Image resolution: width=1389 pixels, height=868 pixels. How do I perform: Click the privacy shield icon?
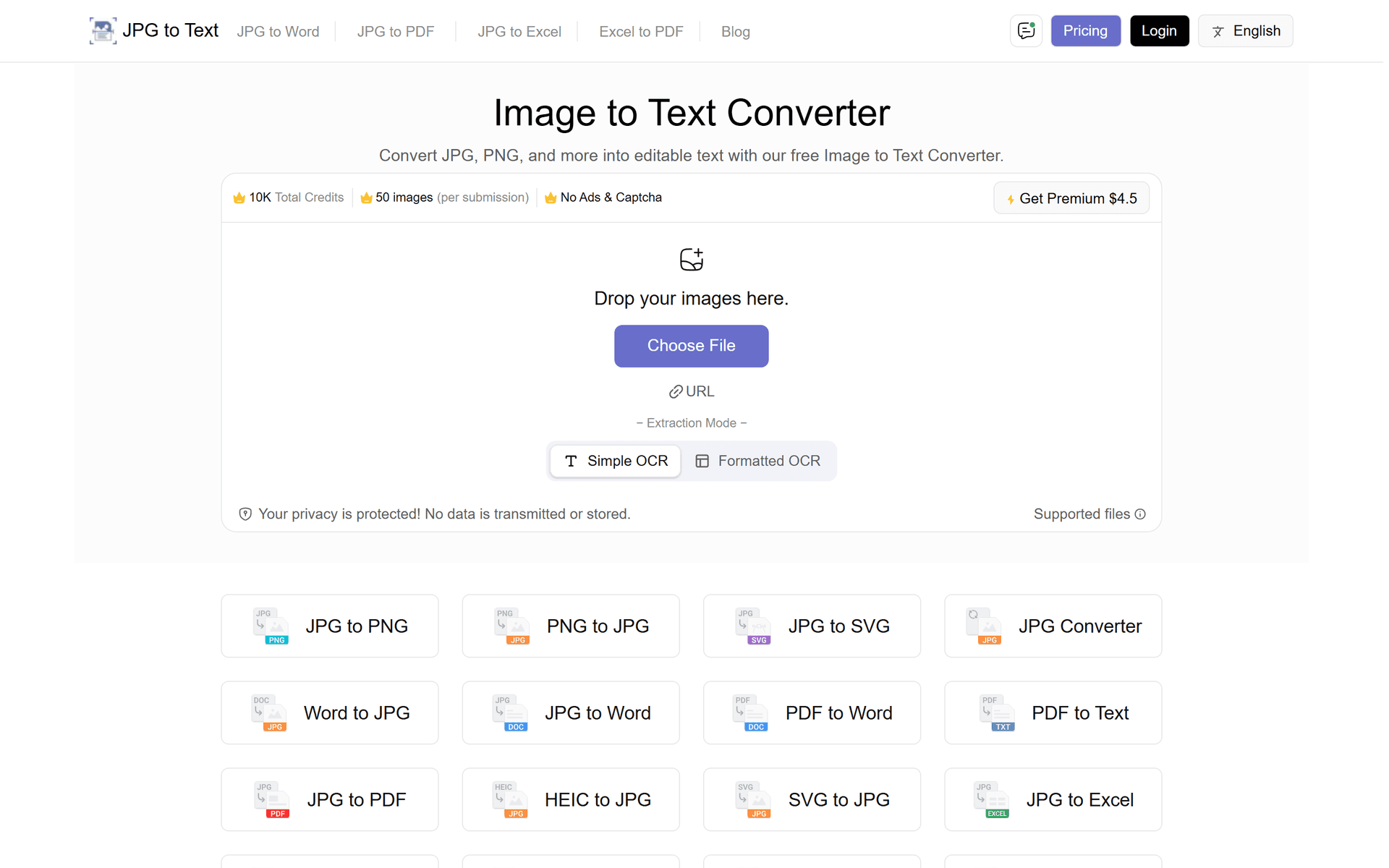click(245, 514)
